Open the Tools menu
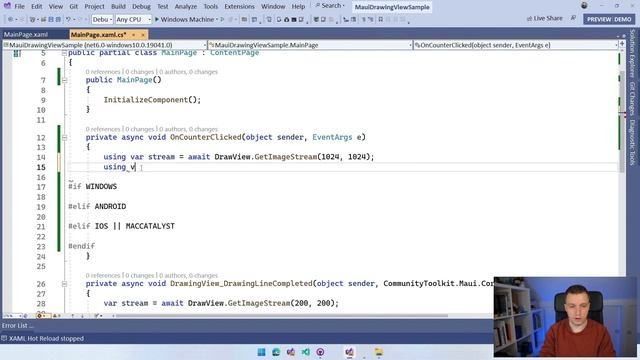Image resolution: width=640 pixels, height=360 pixels. point(211,6)
